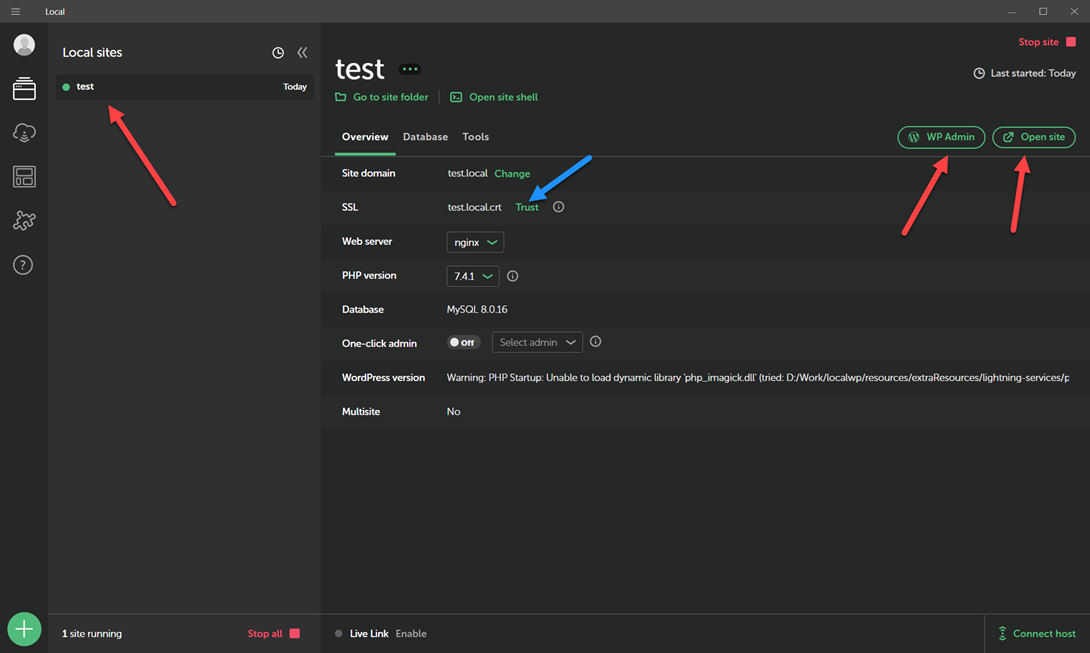1090x653 pixels.
Task: Click Trust link for SSL certificate
Action: point(527,207)
